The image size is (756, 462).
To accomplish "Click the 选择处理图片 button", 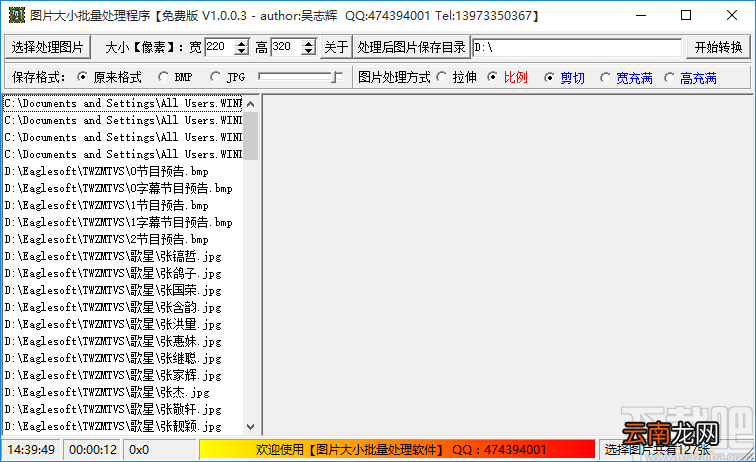I will [47, 47].
